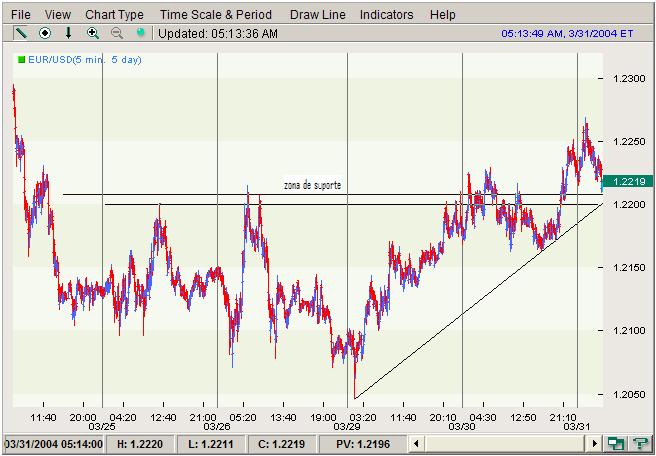
Task: Click the 03/25 date label
Action: [102, 426]
